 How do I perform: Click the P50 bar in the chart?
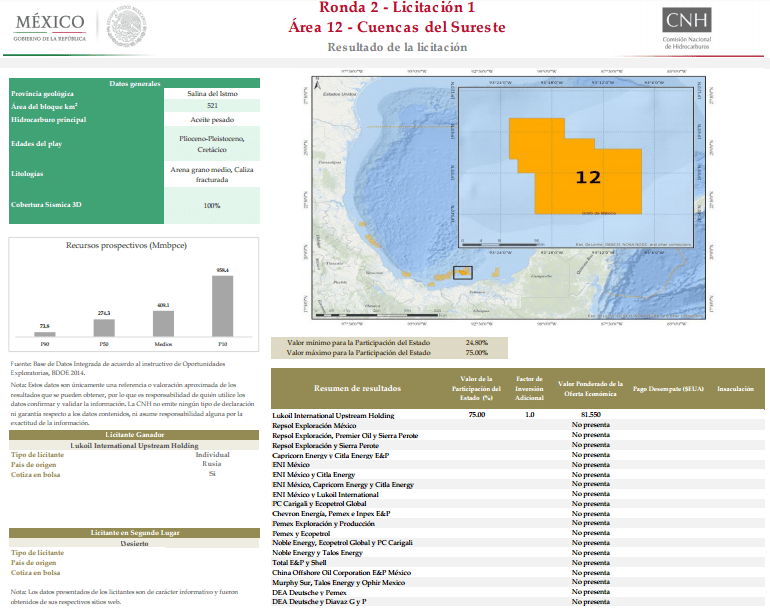104,328
